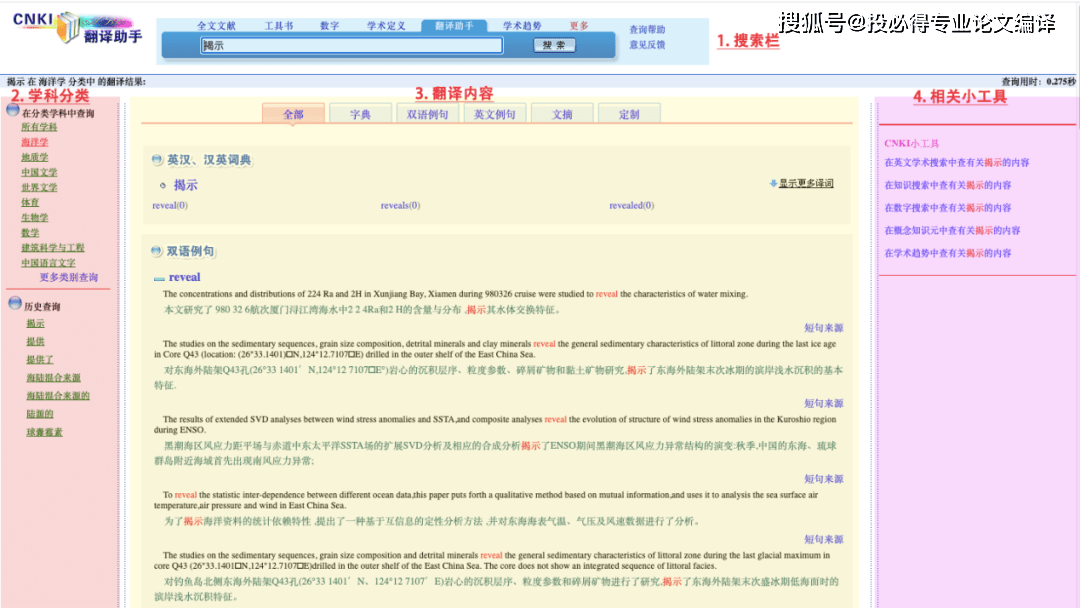Click the 查询用时 0.275秒 status text

(1038, 81)
